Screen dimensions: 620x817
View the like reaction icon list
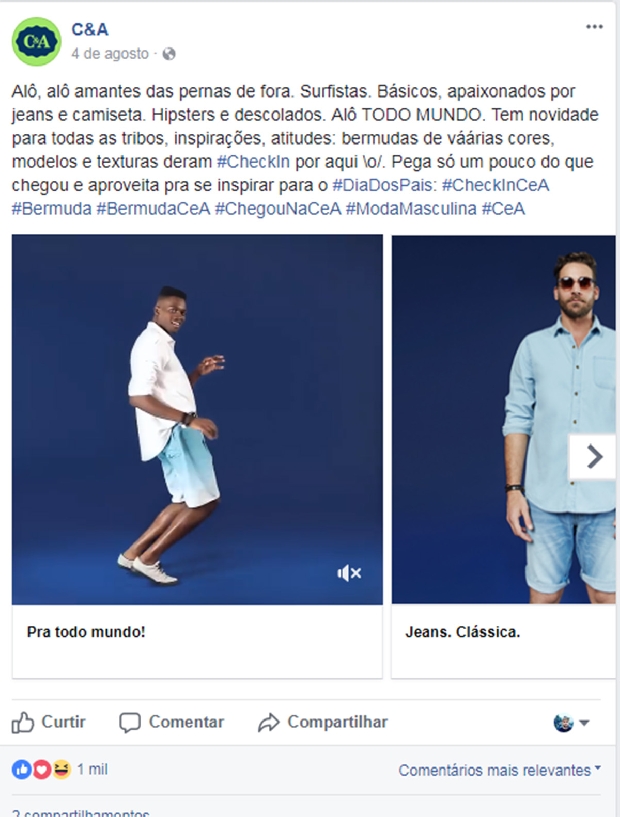coord(21,770)
